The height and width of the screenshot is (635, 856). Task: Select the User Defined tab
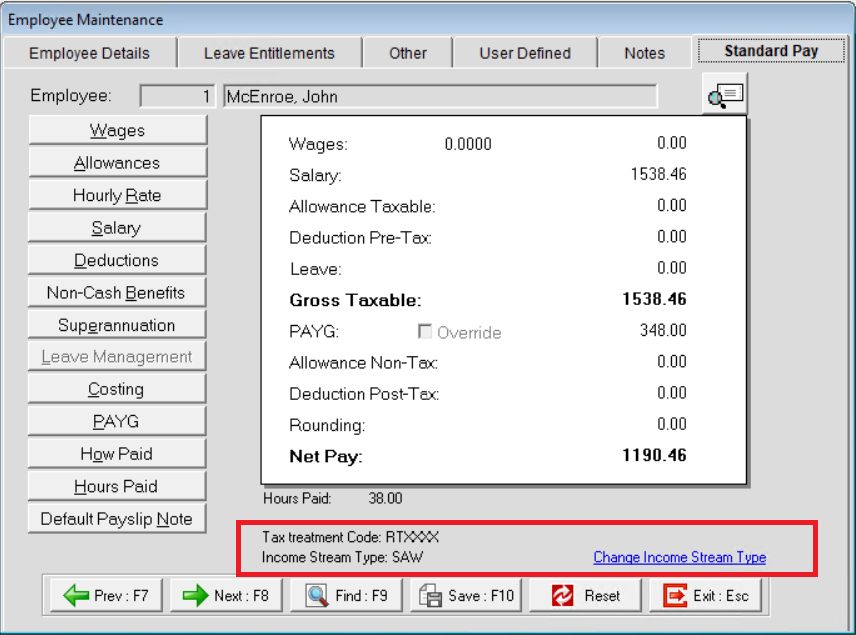pos(525,53)
